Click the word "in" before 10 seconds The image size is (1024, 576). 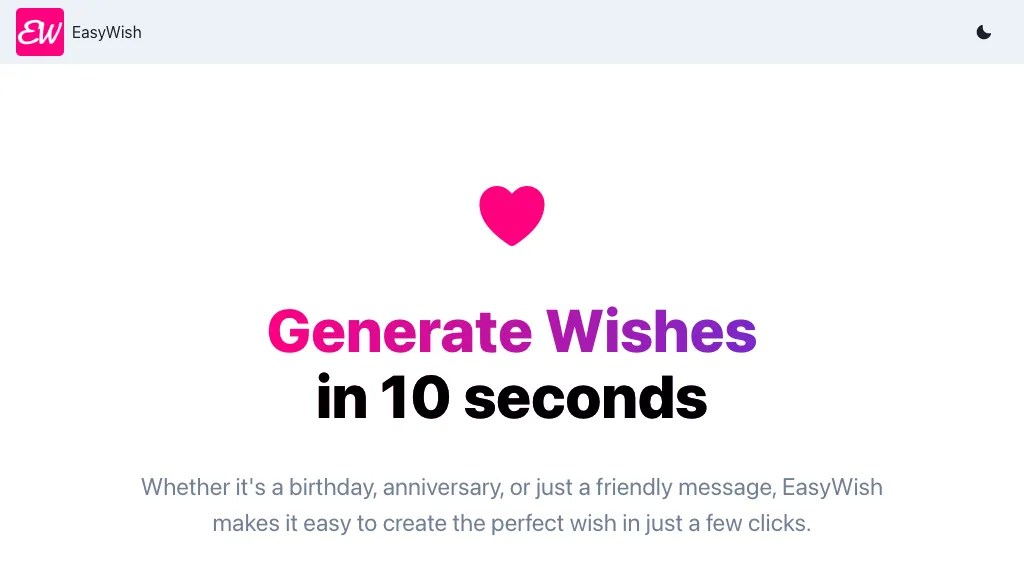click(x=342, y=397)
